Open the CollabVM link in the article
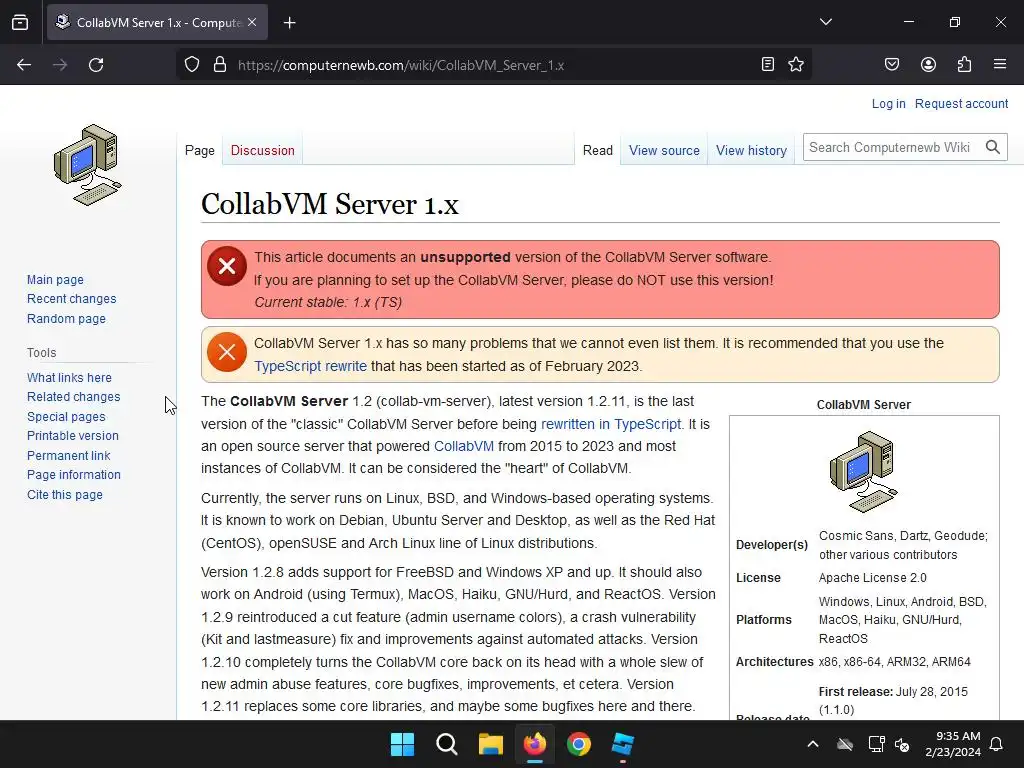This screenshot has height=768, width=1024. (464, 446)
